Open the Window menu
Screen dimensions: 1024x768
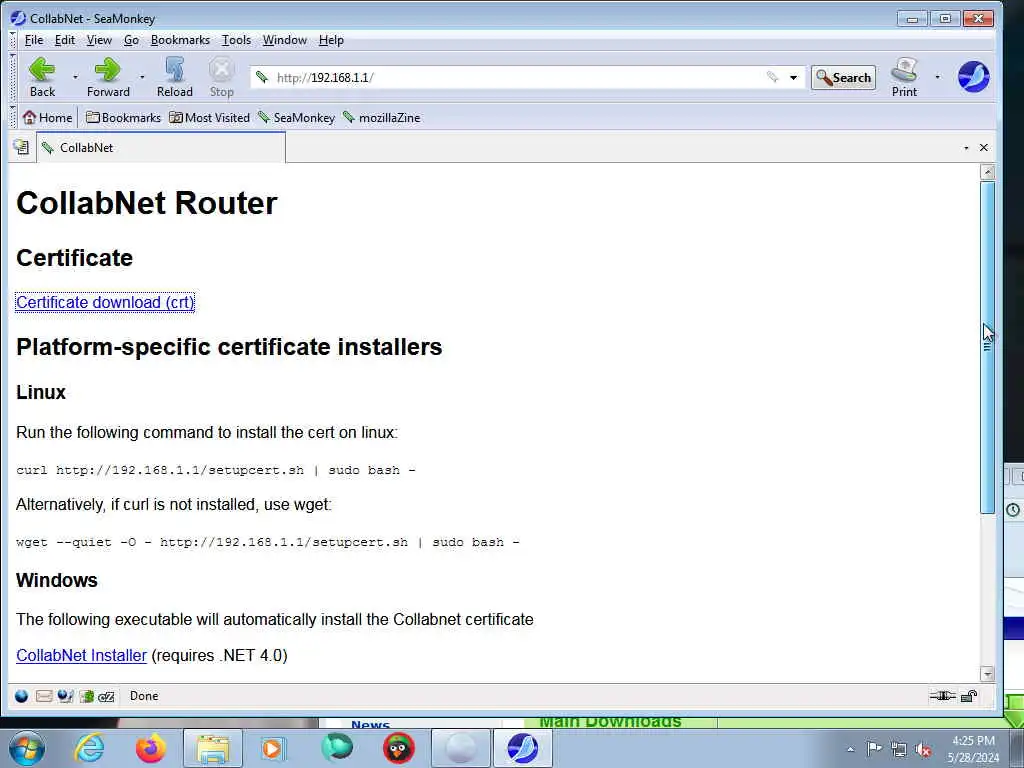point(285,40)
